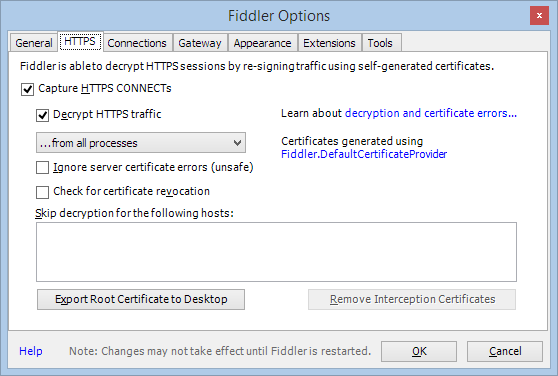Open decryption and certificate errors link

point(431,113)
